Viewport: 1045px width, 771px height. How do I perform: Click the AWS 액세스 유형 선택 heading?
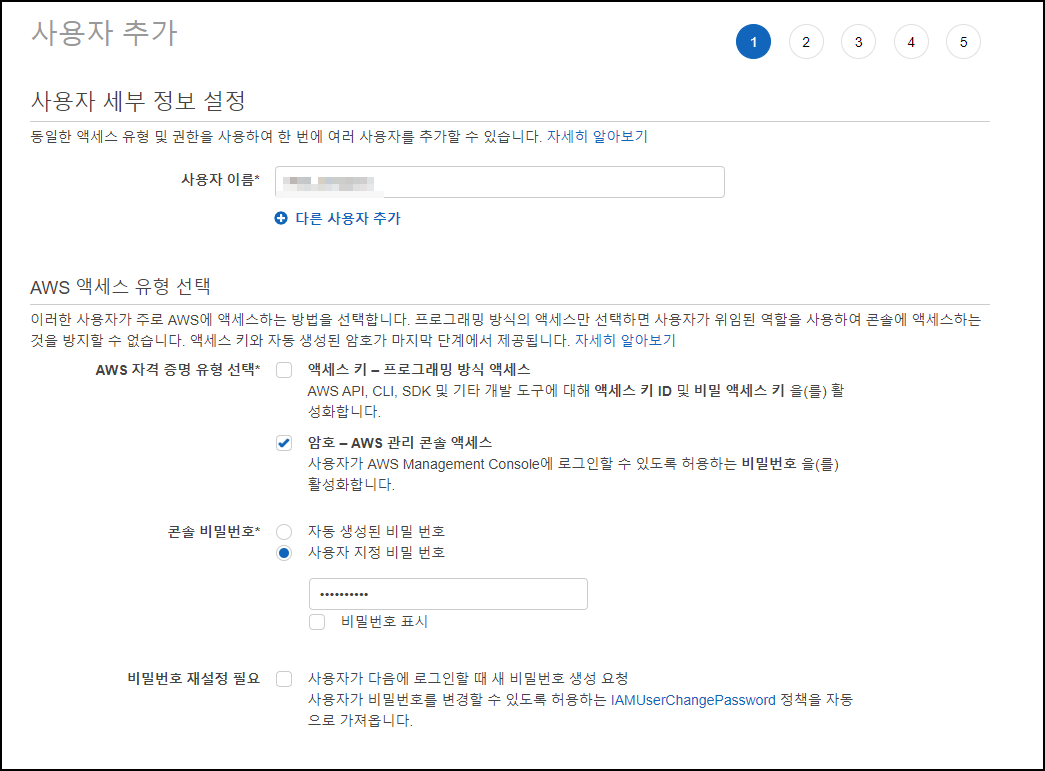pyautogui.click(x=121, y=287)
